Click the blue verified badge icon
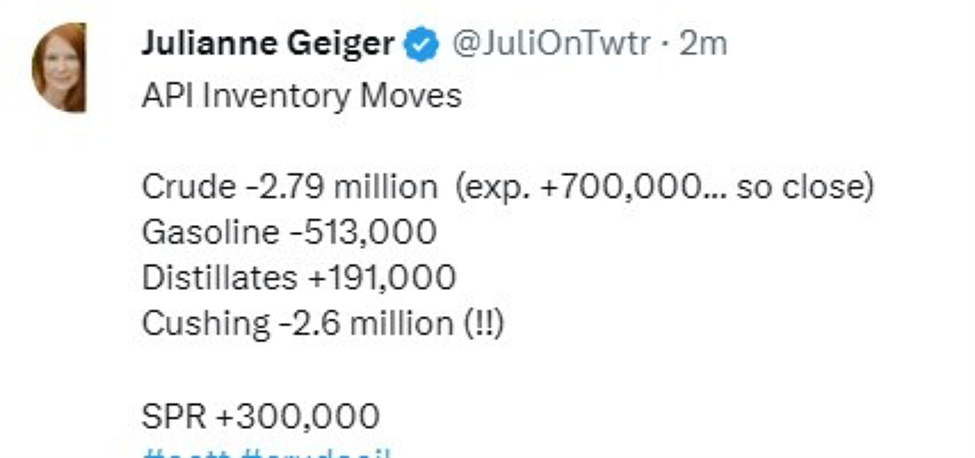The width and height of the screenshot is (975, 458). click(421, 45)
